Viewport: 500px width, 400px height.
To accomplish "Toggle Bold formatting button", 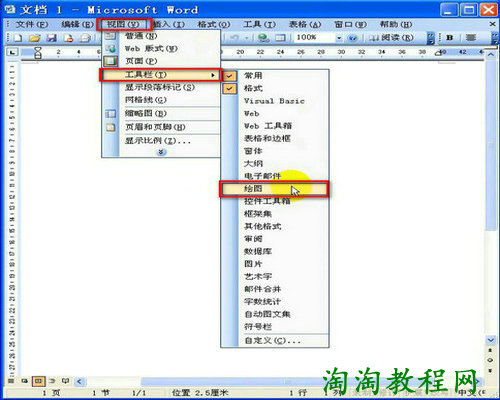I will pyautogui.click(x=450, y=38).
